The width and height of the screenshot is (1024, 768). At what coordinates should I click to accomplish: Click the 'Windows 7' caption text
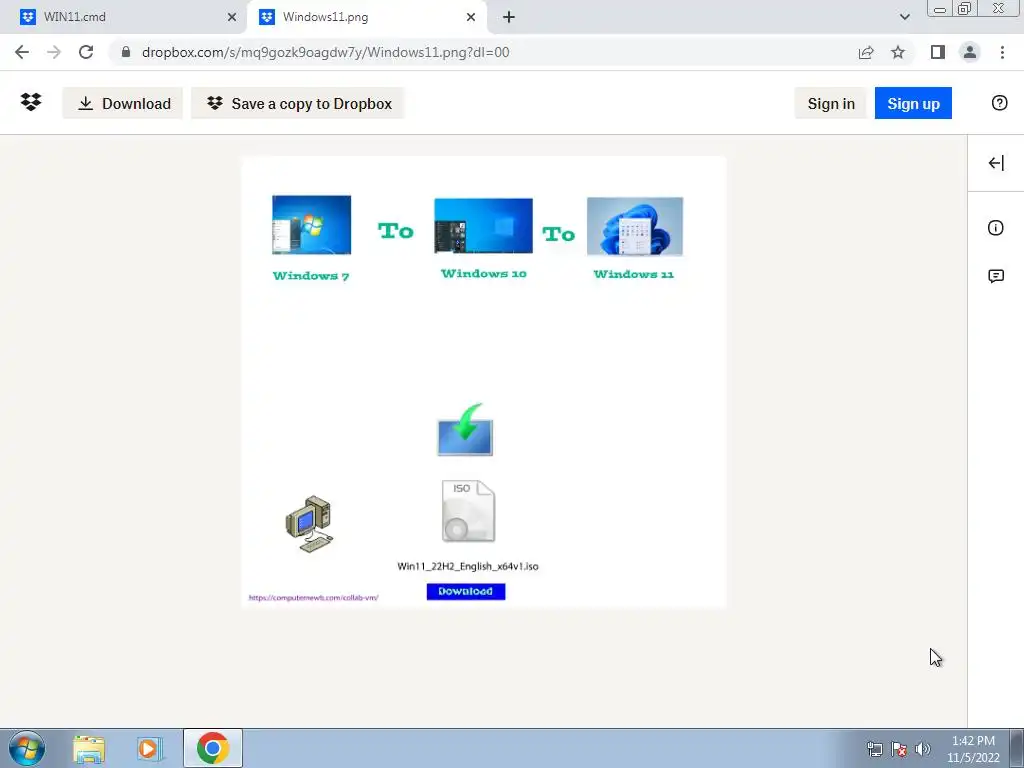click(x=311, y=276)
